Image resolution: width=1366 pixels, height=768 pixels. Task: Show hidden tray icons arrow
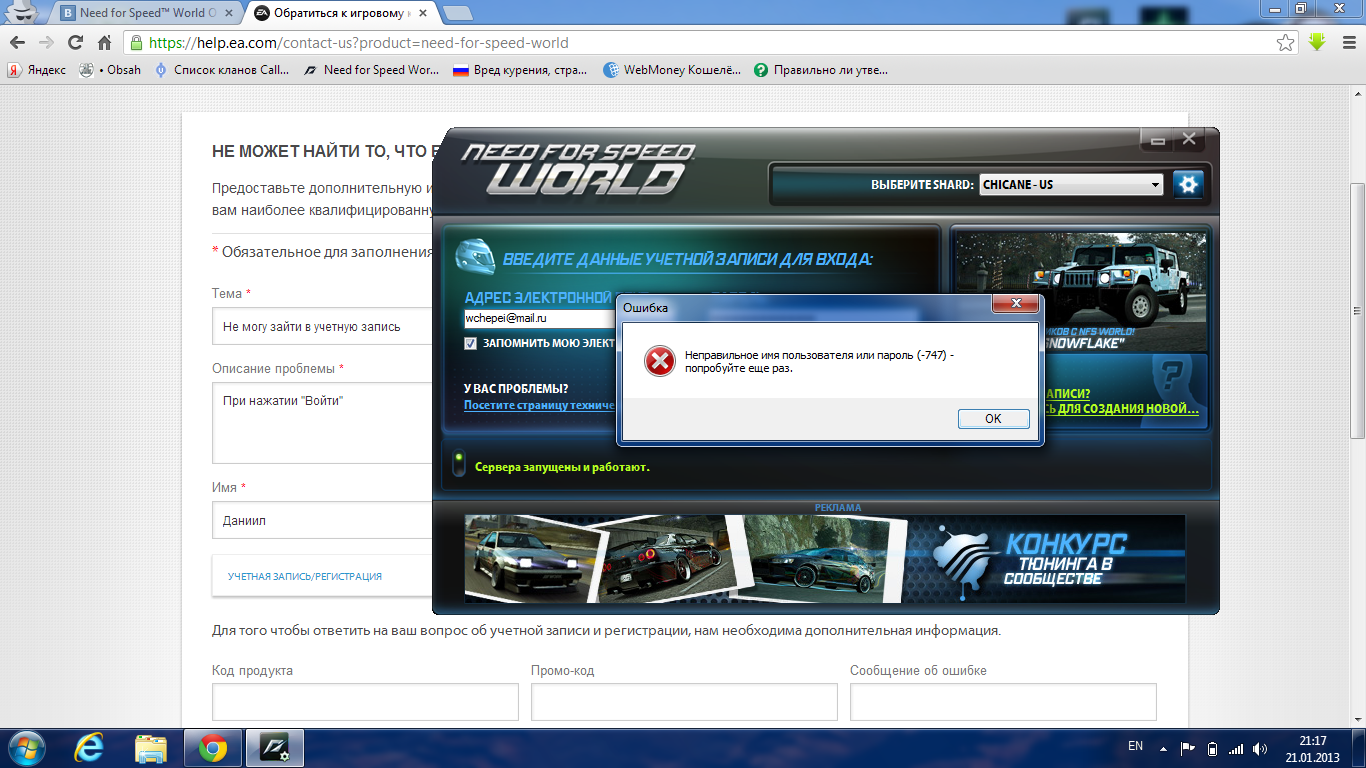pos(1162,748)
